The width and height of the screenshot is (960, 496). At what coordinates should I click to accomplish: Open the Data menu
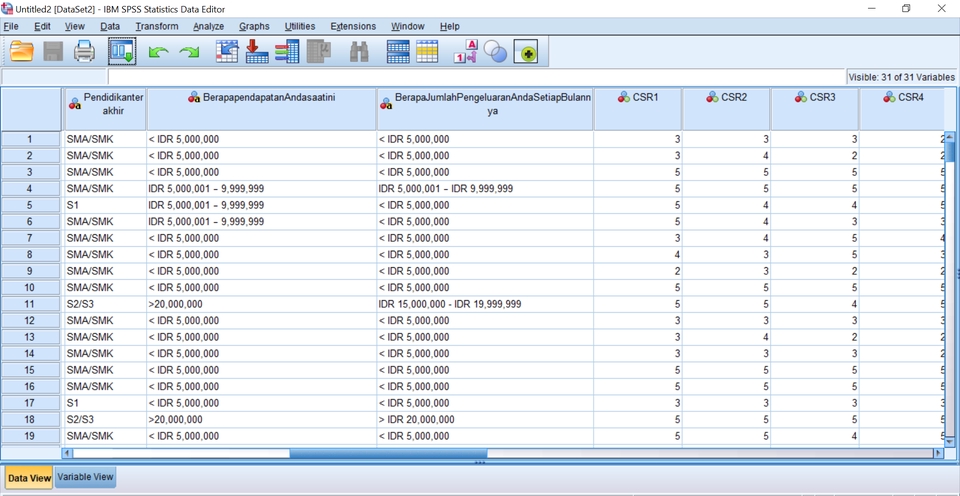click(110, 26)
